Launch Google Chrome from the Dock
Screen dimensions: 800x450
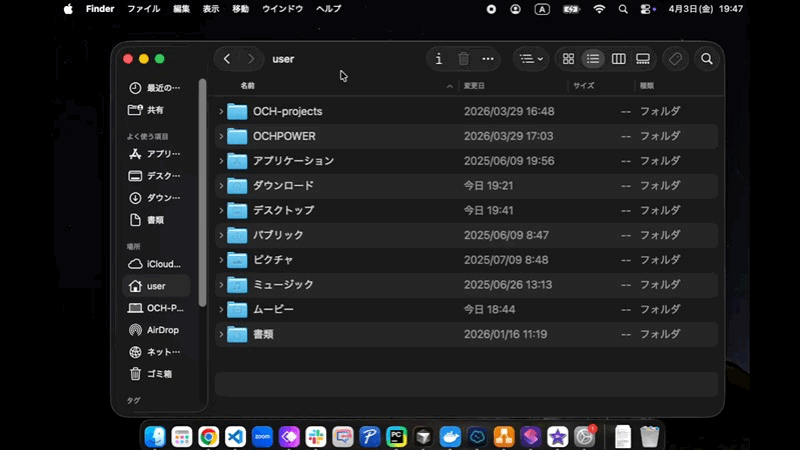pos(208,437)
